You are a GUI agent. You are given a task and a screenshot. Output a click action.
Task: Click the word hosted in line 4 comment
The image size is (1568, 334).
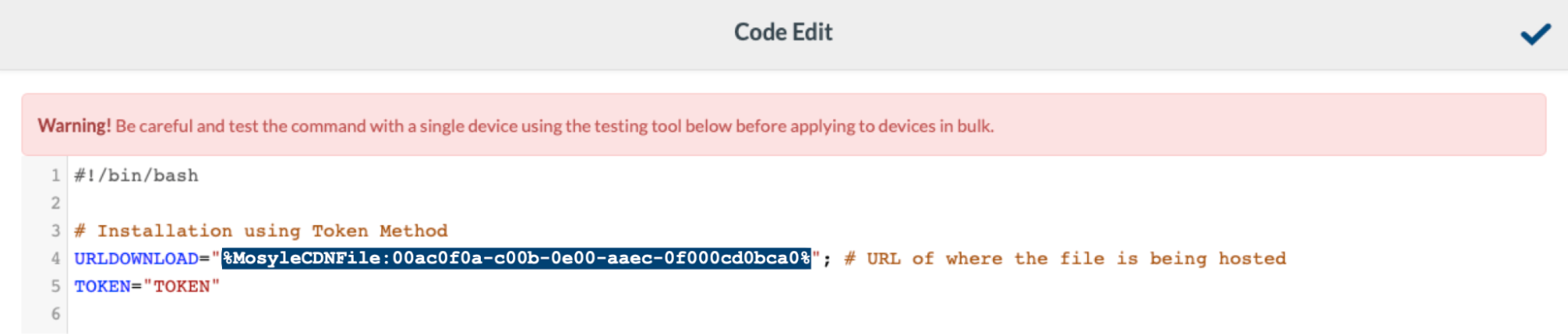point(1252,259)
